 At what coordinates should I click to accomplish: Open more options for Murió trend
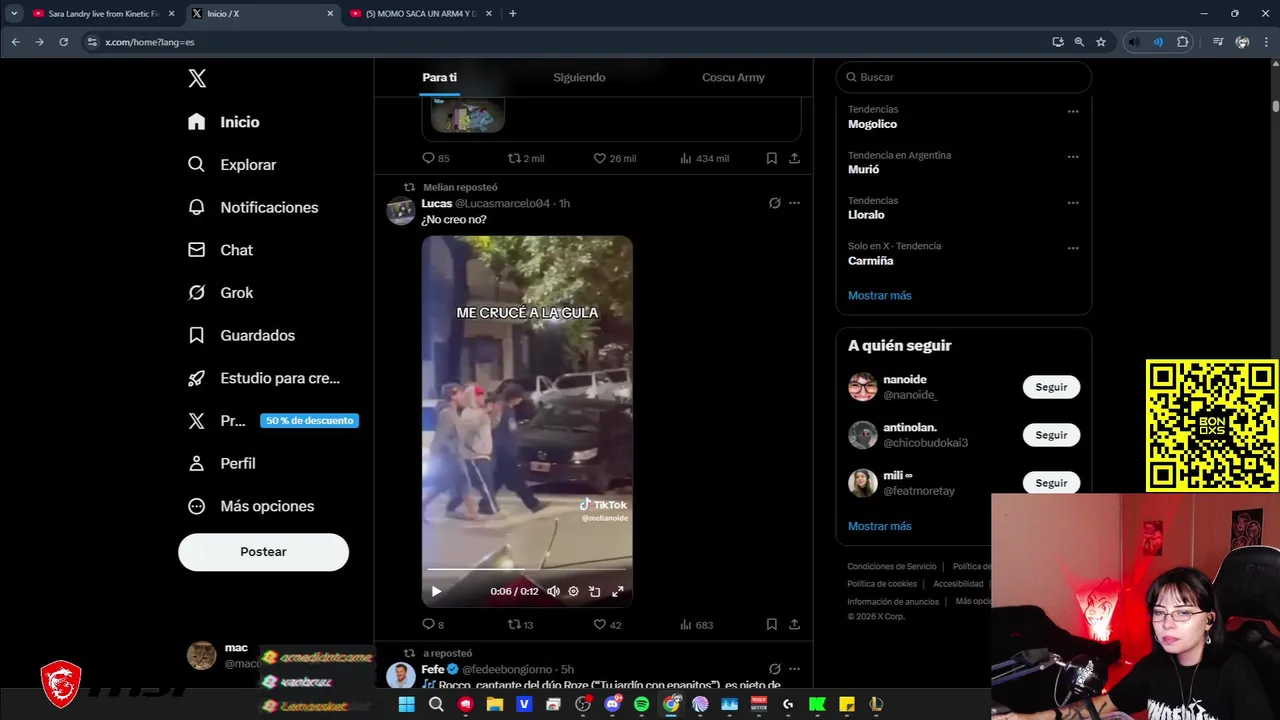pyautogui.click(x=1073, y=157)
